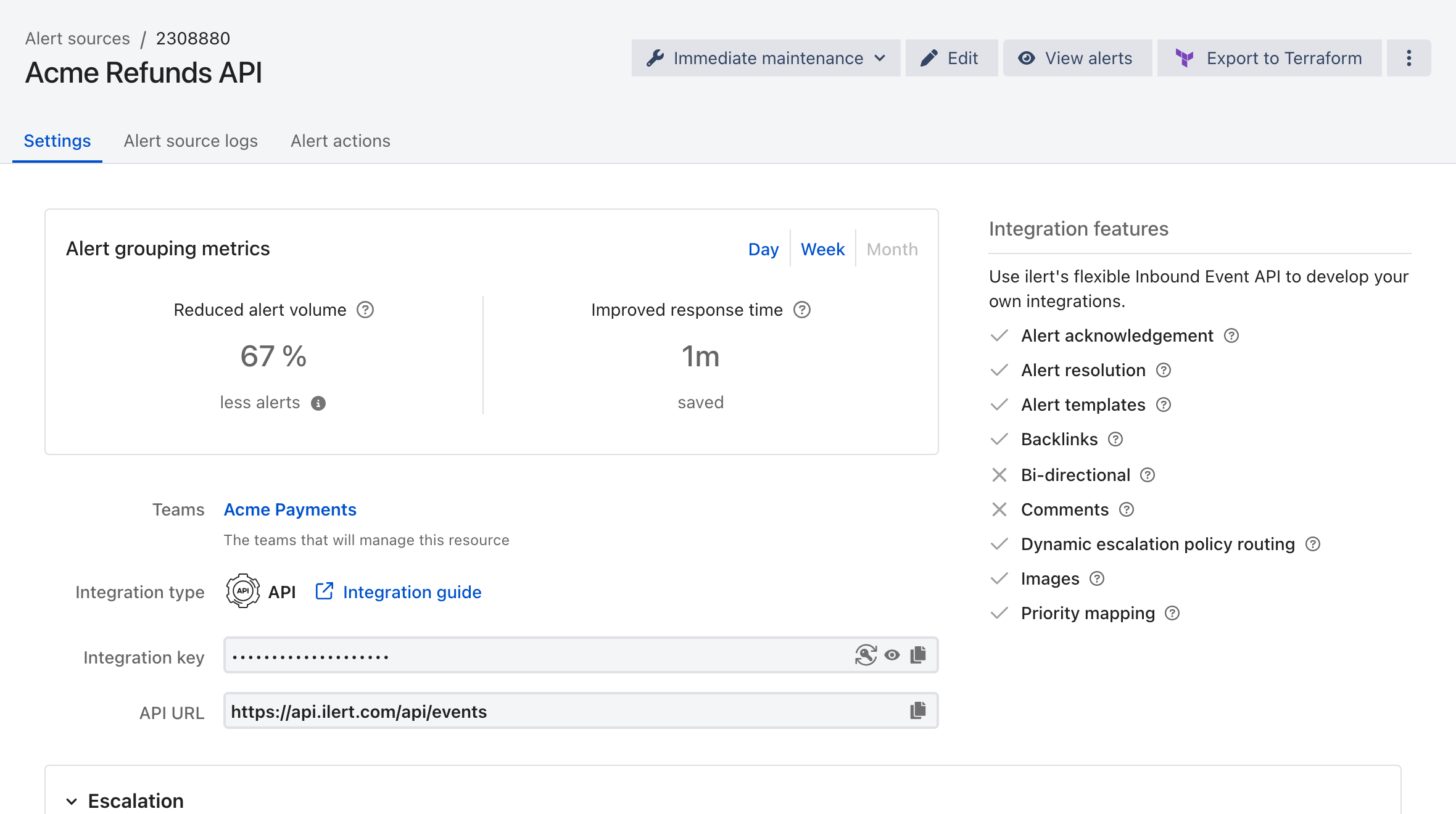This screenshot has height=814, width=1456.
Task: Click the Terraform logo icon
Action: coord(1185,58)
